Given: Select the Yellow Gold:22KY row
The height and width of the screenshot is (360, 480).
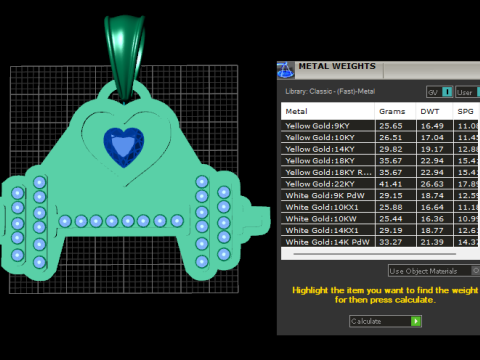Looking at the screenshot, I should pyautogui.click(x=380, y=184).
